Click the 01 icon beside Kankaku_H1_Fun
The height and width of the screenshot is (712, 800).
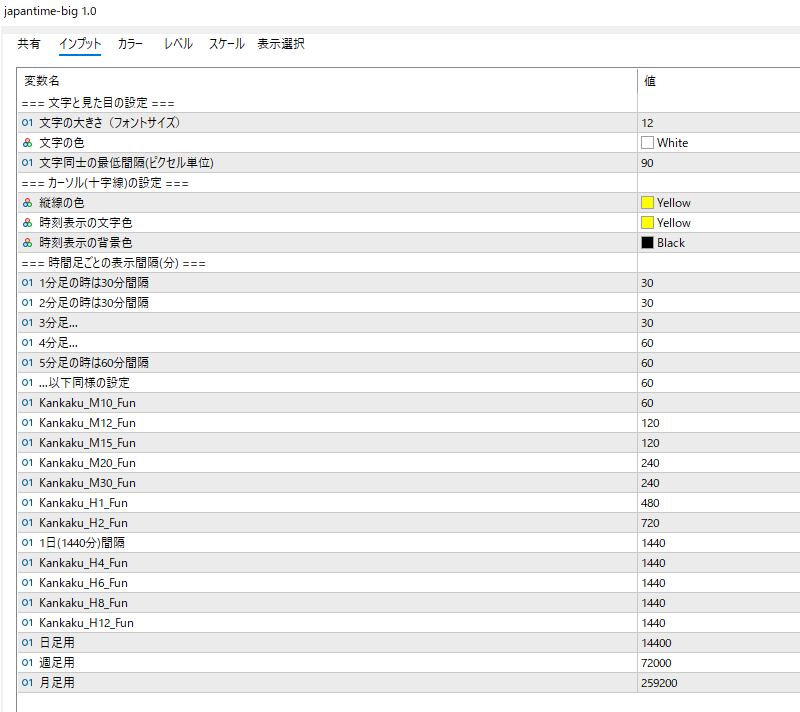[x=27, y=503]
